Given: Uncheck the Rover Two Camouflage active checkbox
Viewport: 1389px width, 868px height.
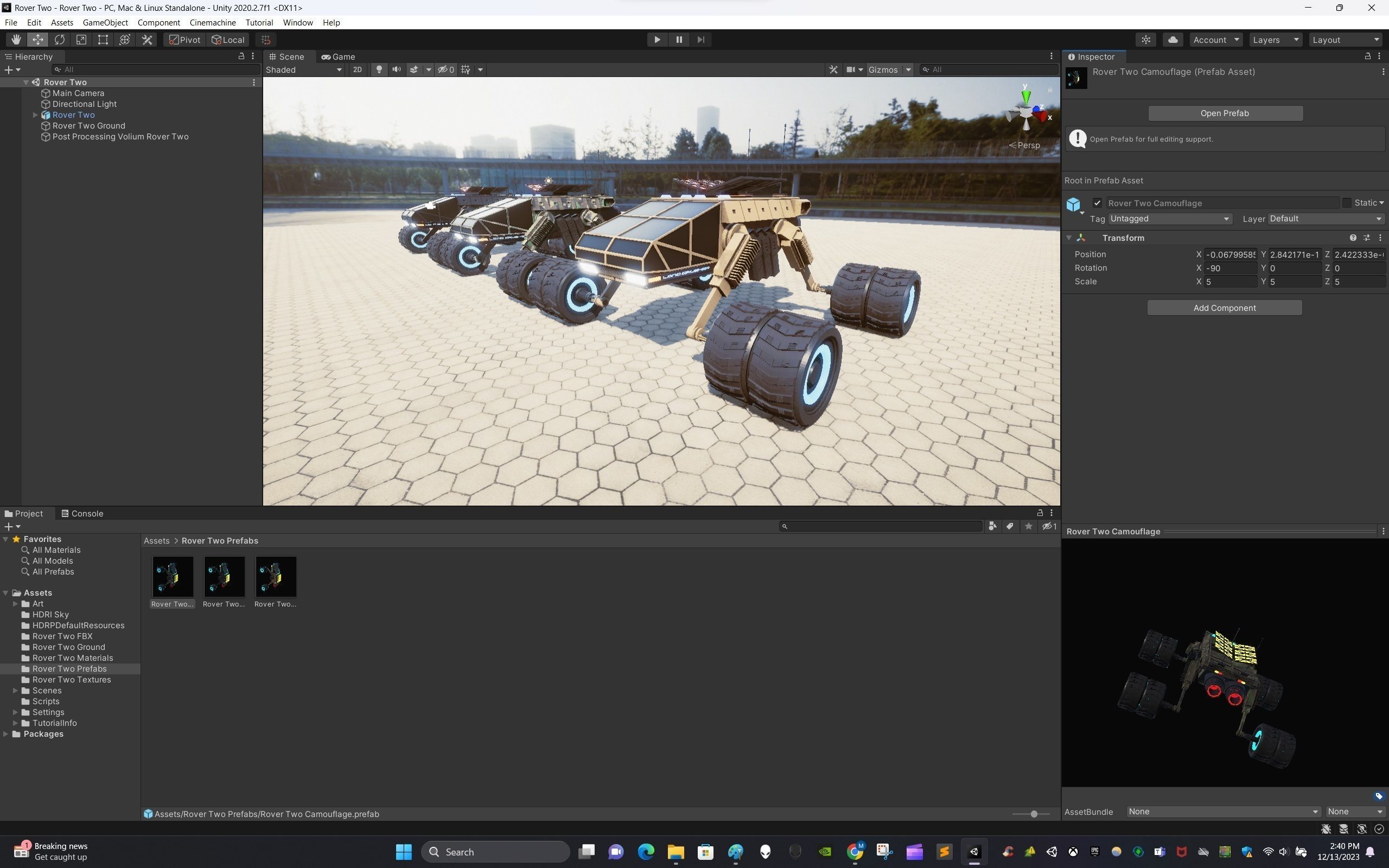Looking at the screenshot, I should pyautogui.click(x=1097, y=203).
